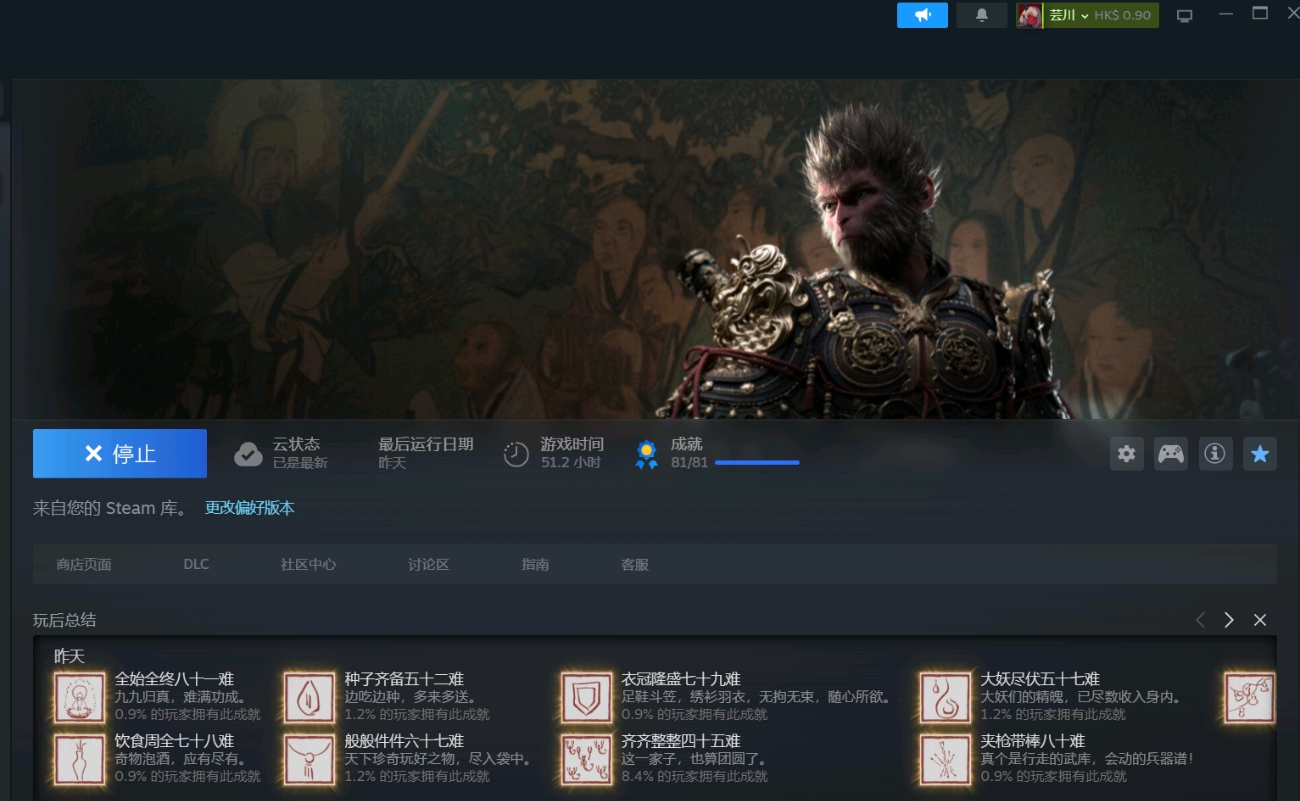Click 衣冠隆盛七十九难 achievement icon
Image resolution: width=1300 pixels, height=801 pixels.
tap(586, 697)
